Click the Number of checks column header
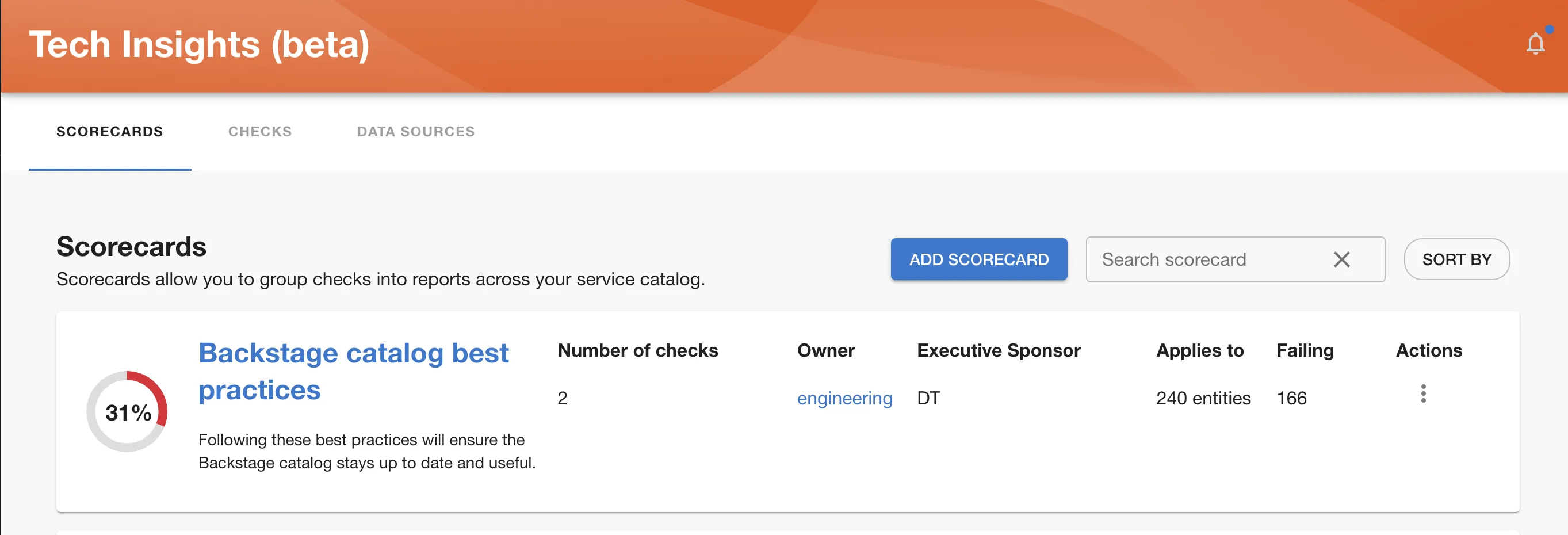Image resolution: width=1568 pixels, height=535 pixels. (x=637, y=350)
